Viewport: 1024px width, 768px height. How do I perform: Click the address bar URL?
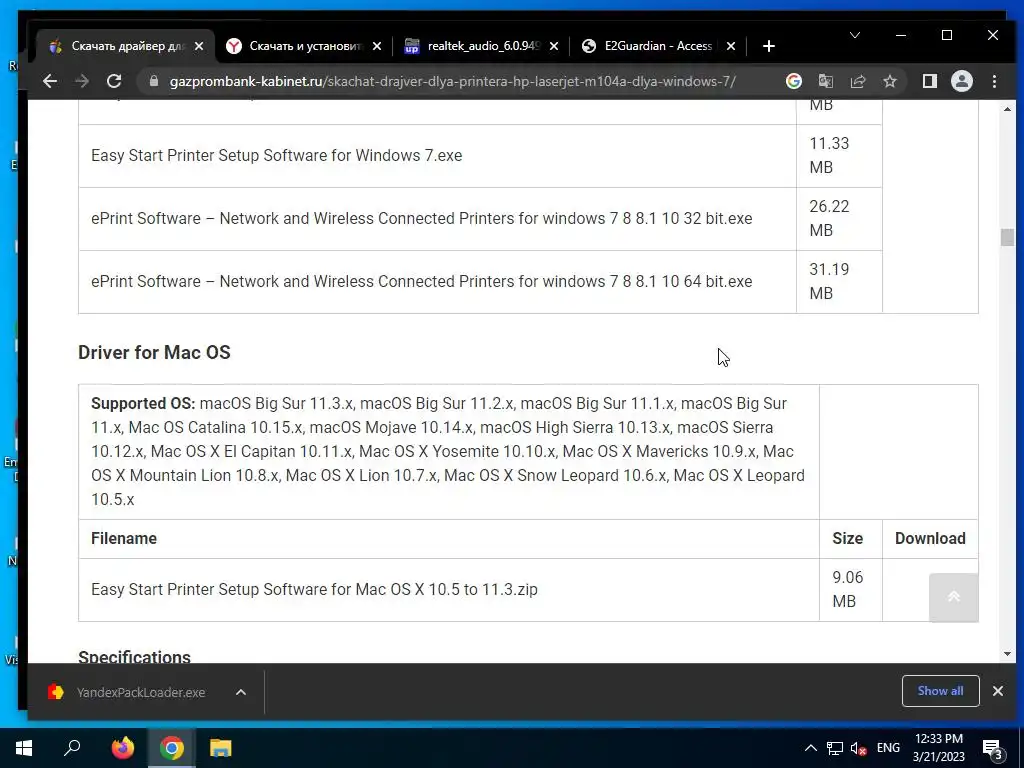pyautogui.click(x=453, y=81)
